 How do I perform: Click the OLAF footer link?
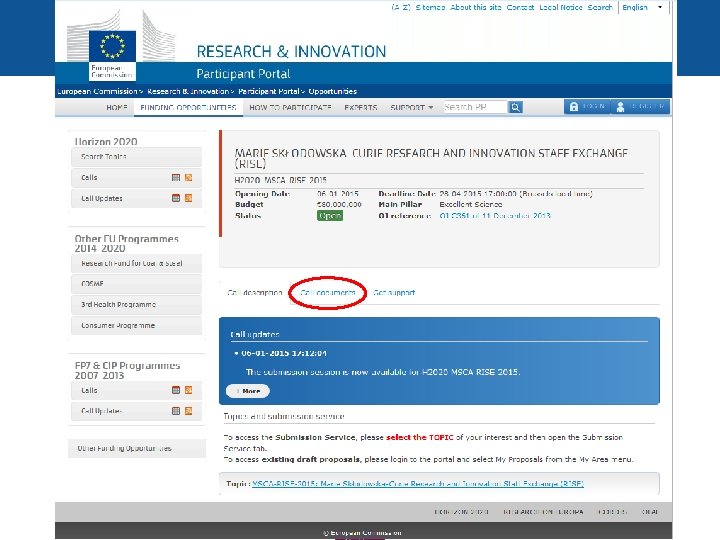click(x=650, y=512)
